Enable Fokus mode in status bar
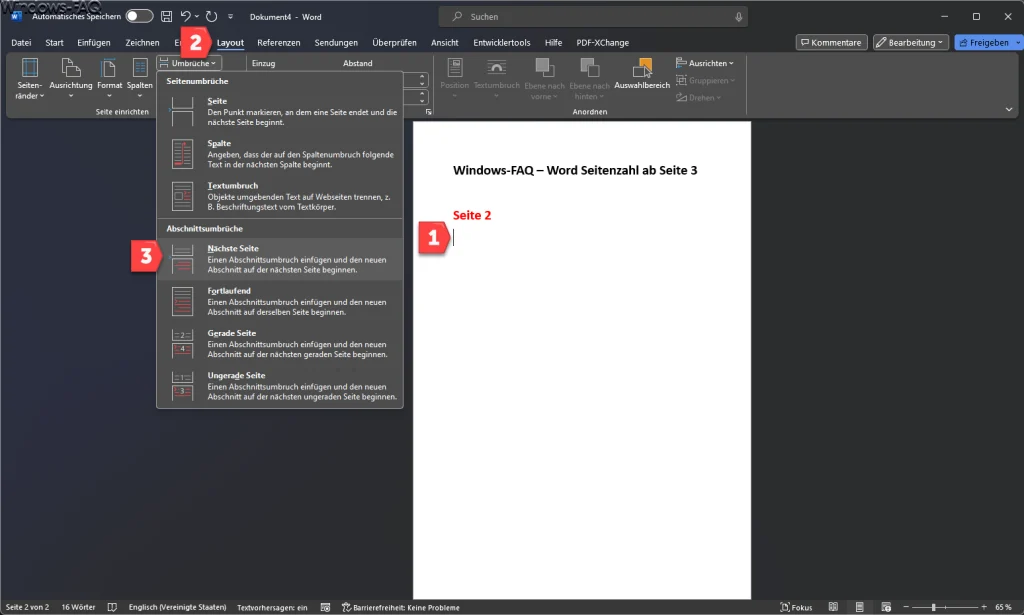The width and height of the screenshot is (1024, 615). point(796,607)
